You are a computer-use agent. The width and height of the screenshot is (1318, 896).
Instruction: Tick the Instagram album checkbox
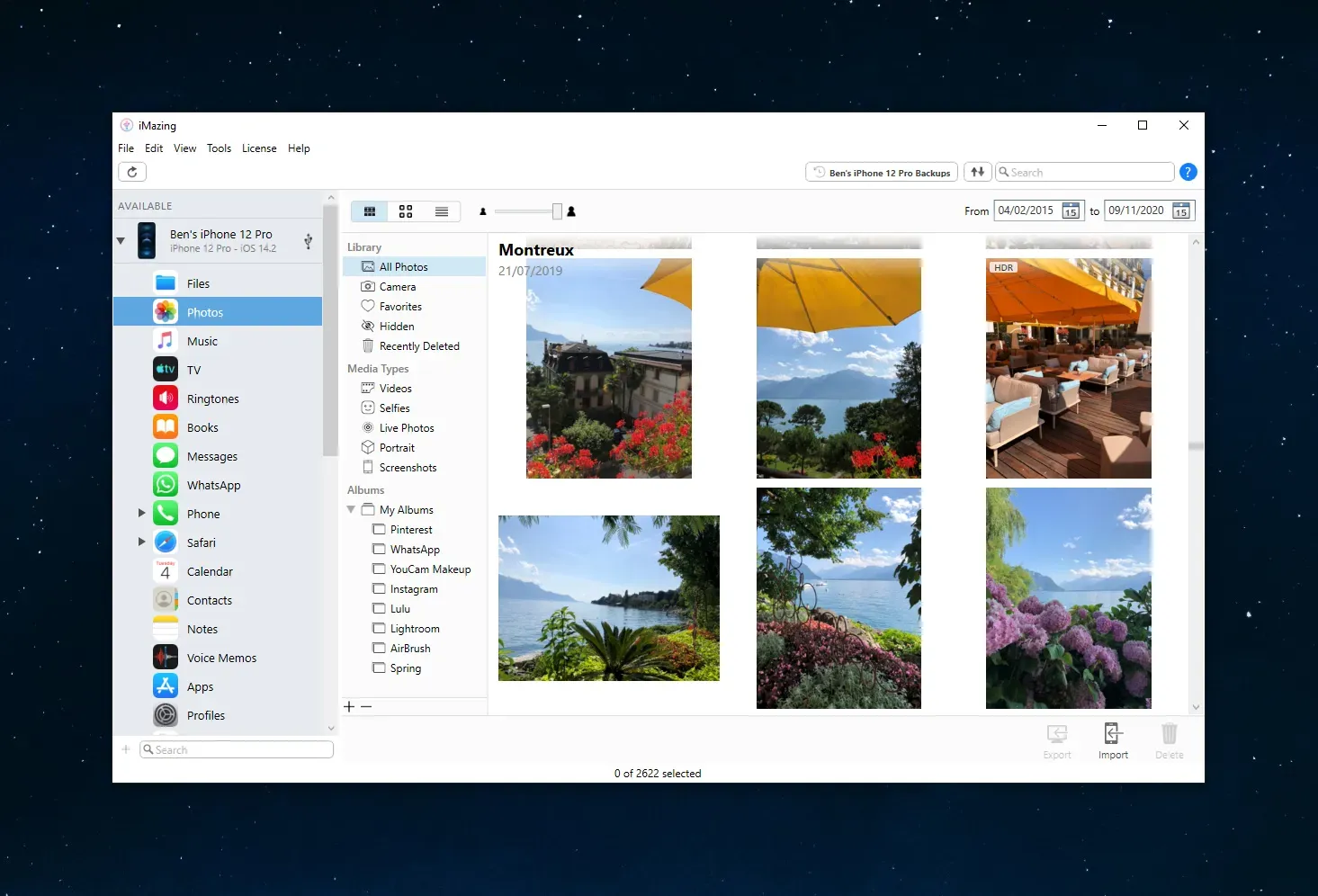pyautogui.click(x=378, y=588)
